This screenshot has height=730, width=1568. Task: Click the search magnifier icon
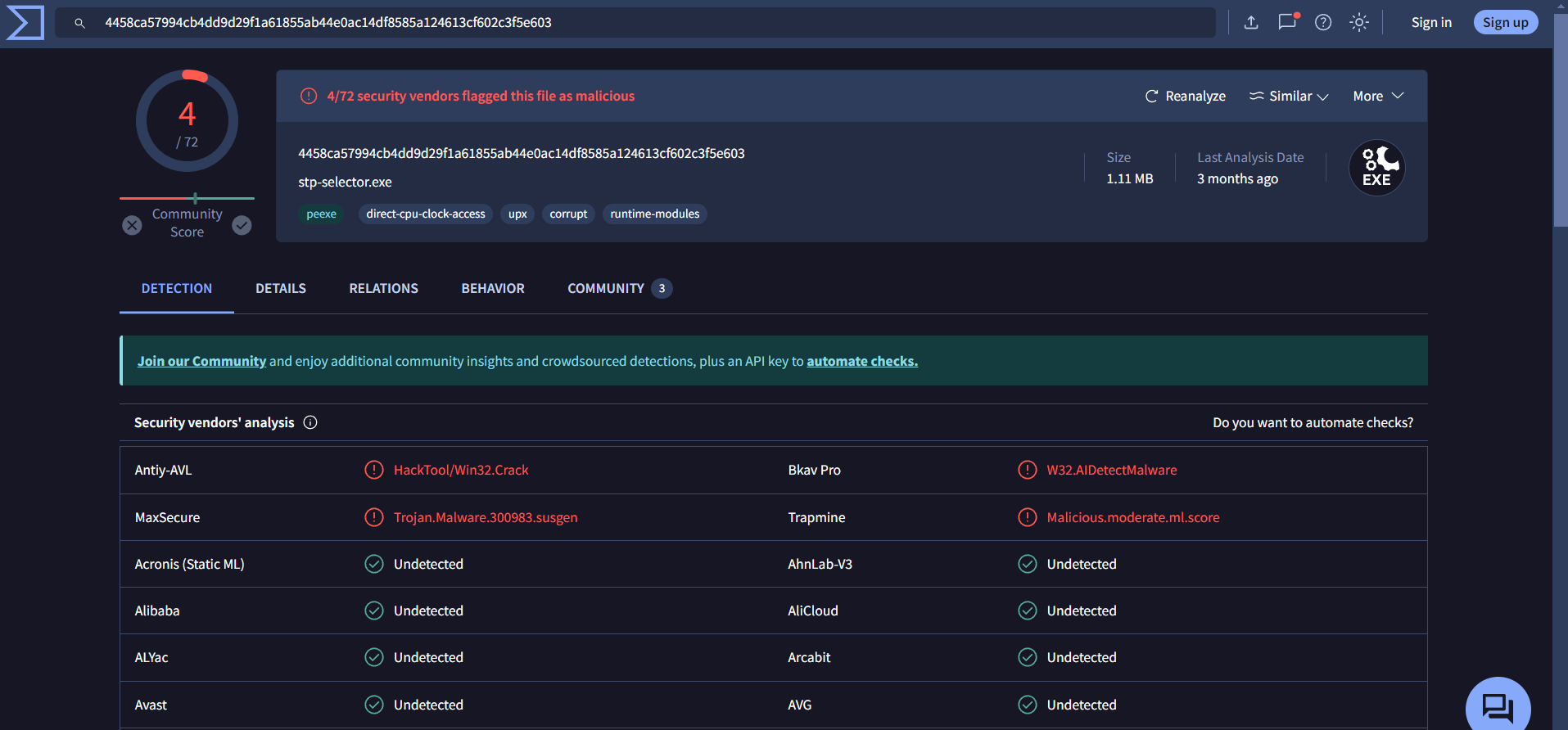click(79, 23)
